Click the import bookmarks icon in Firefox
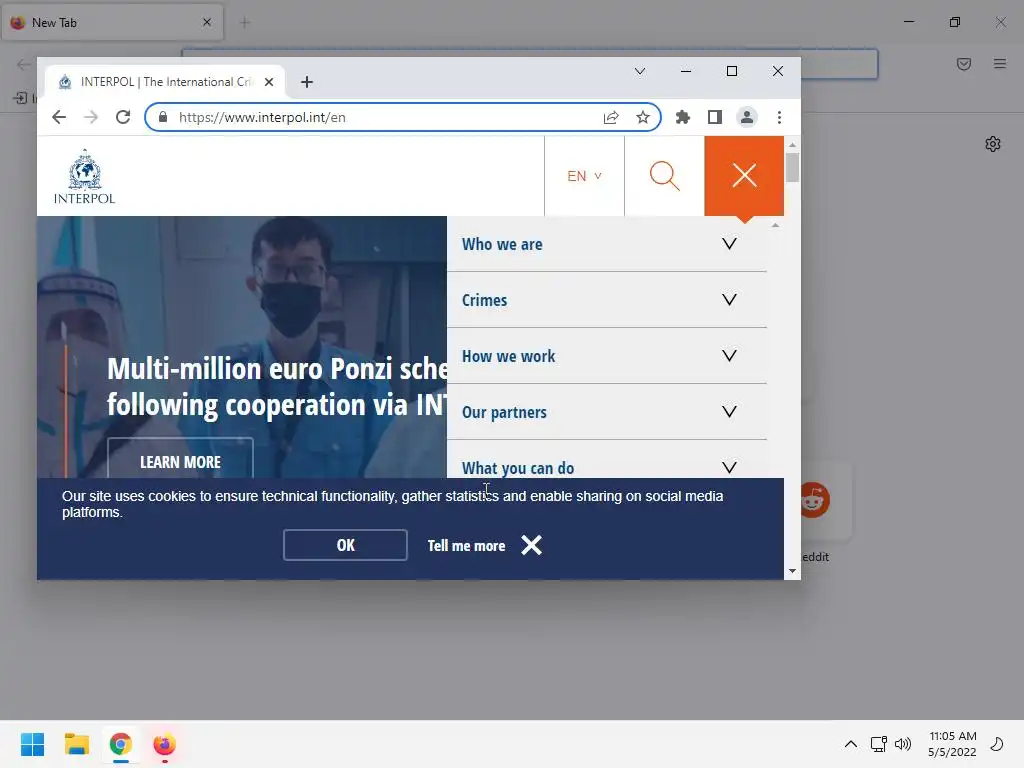The image size is (1024, 768). click(x=20, y=98)
